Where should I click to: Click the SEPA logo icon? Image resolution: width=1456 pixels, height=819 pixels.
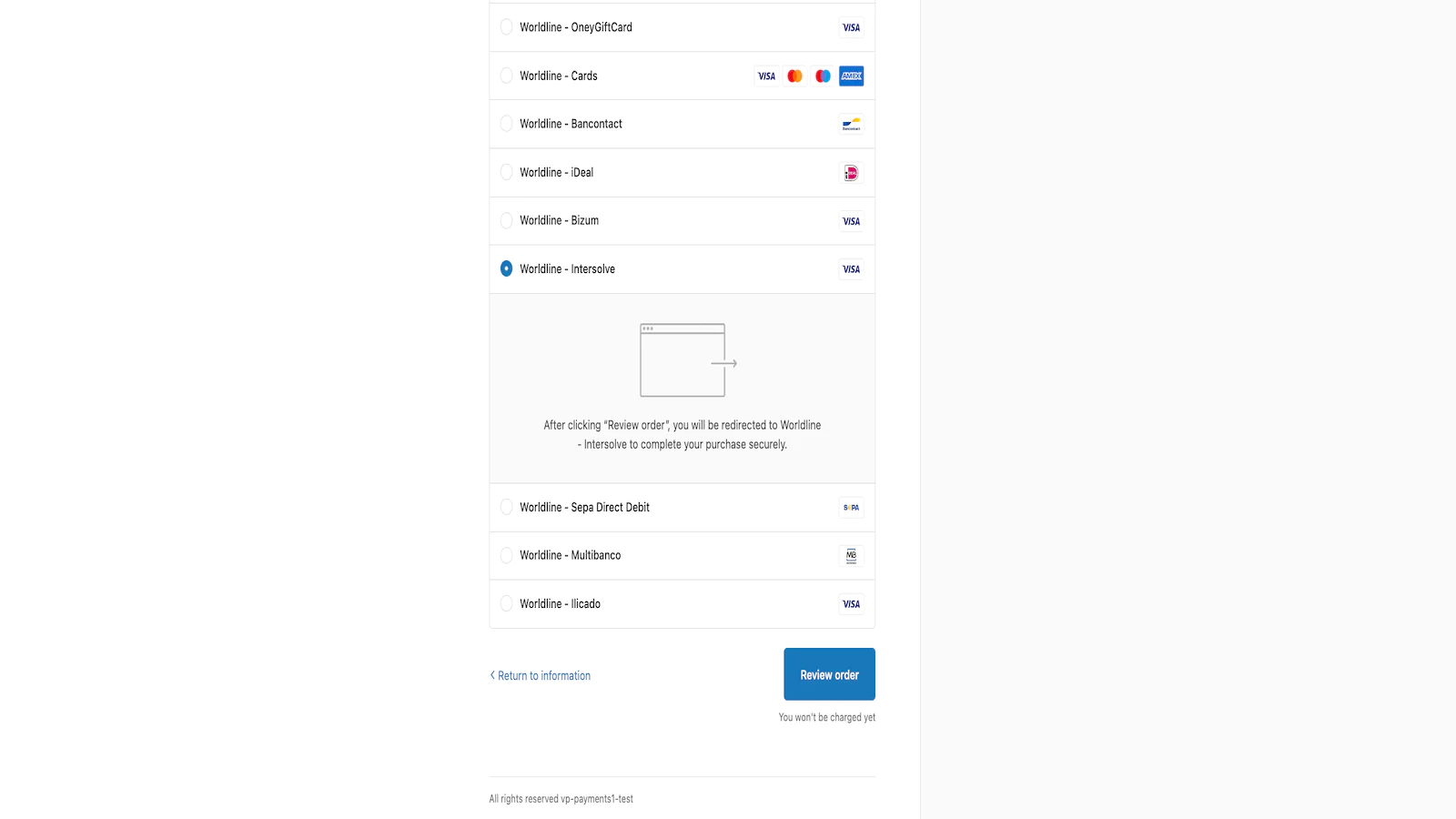click(x=851, y=507)
